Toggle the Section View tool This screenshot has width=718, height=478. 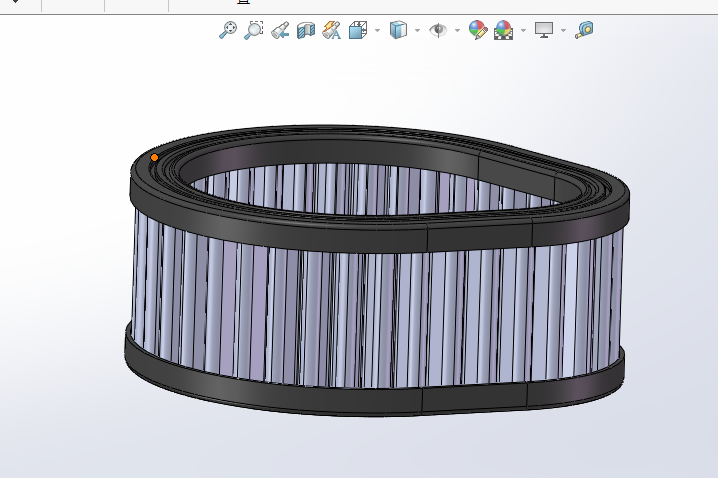(306, 30)
